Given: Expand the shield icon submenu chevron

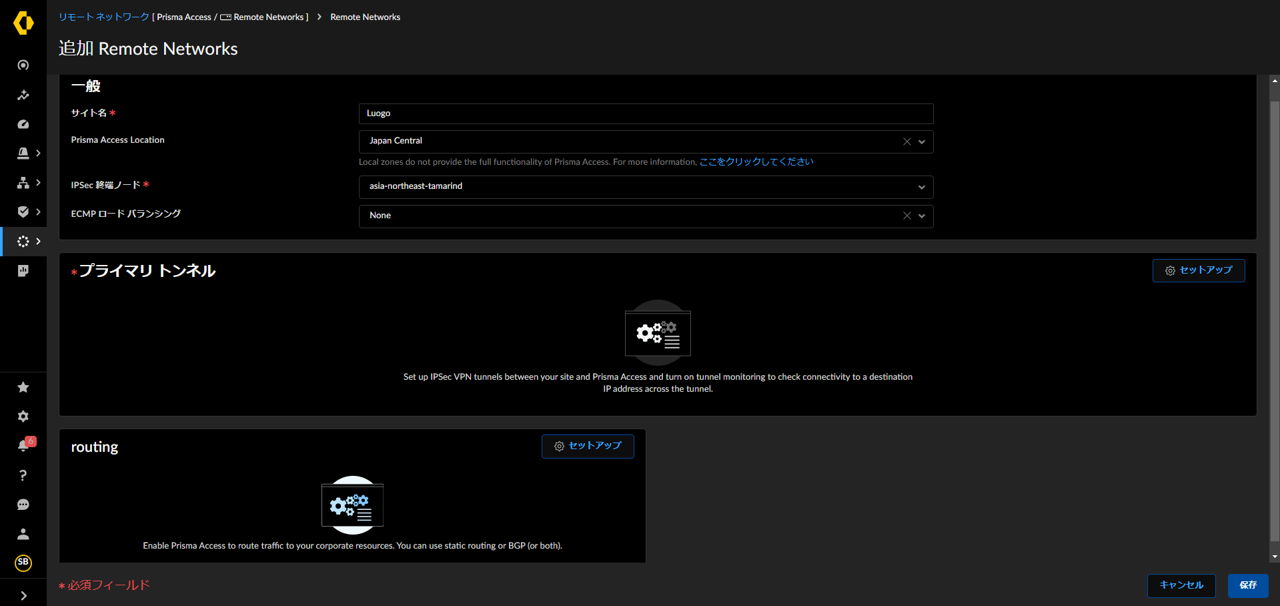Looking at the screenshot, I should [x=38, y=212].
